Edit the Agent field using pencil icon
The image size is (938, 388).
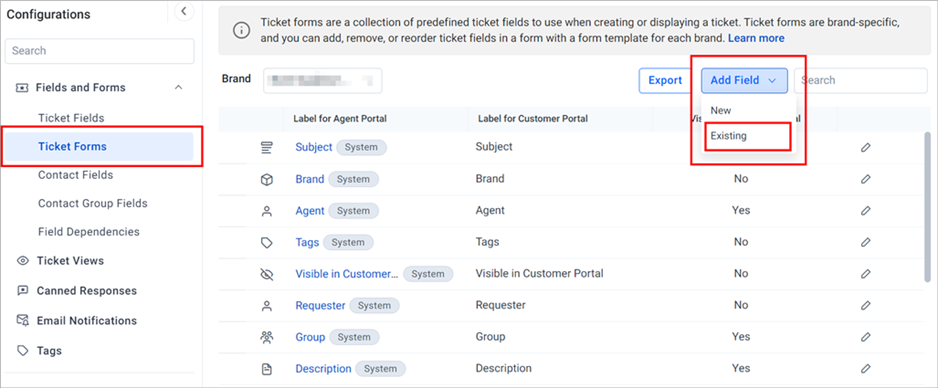[865, 210]
